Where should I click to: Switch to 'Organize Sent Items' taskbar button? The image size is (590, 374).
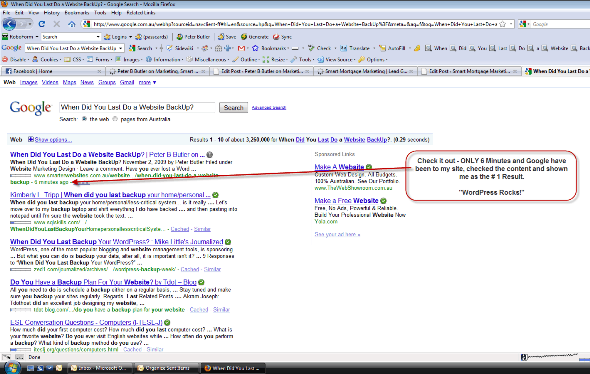pos(166,368)
